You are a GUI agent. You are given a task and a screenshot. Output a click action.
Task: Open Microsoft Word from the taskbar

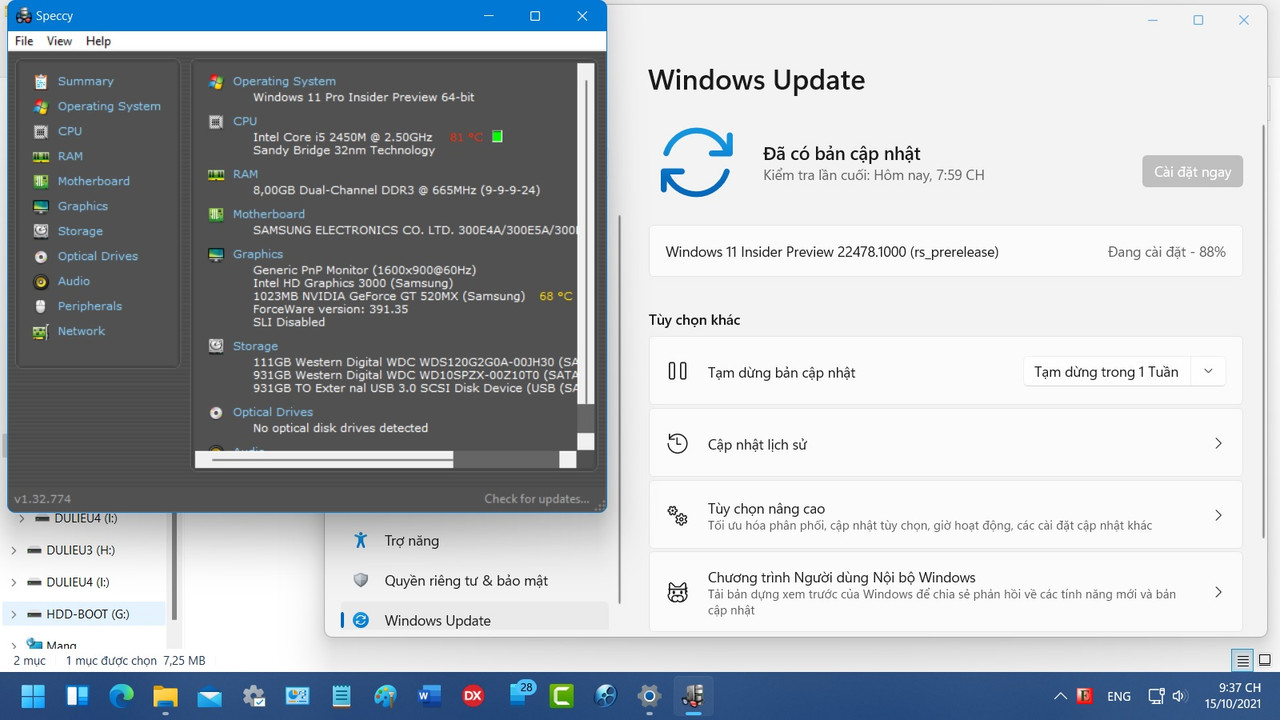[429, 696]
